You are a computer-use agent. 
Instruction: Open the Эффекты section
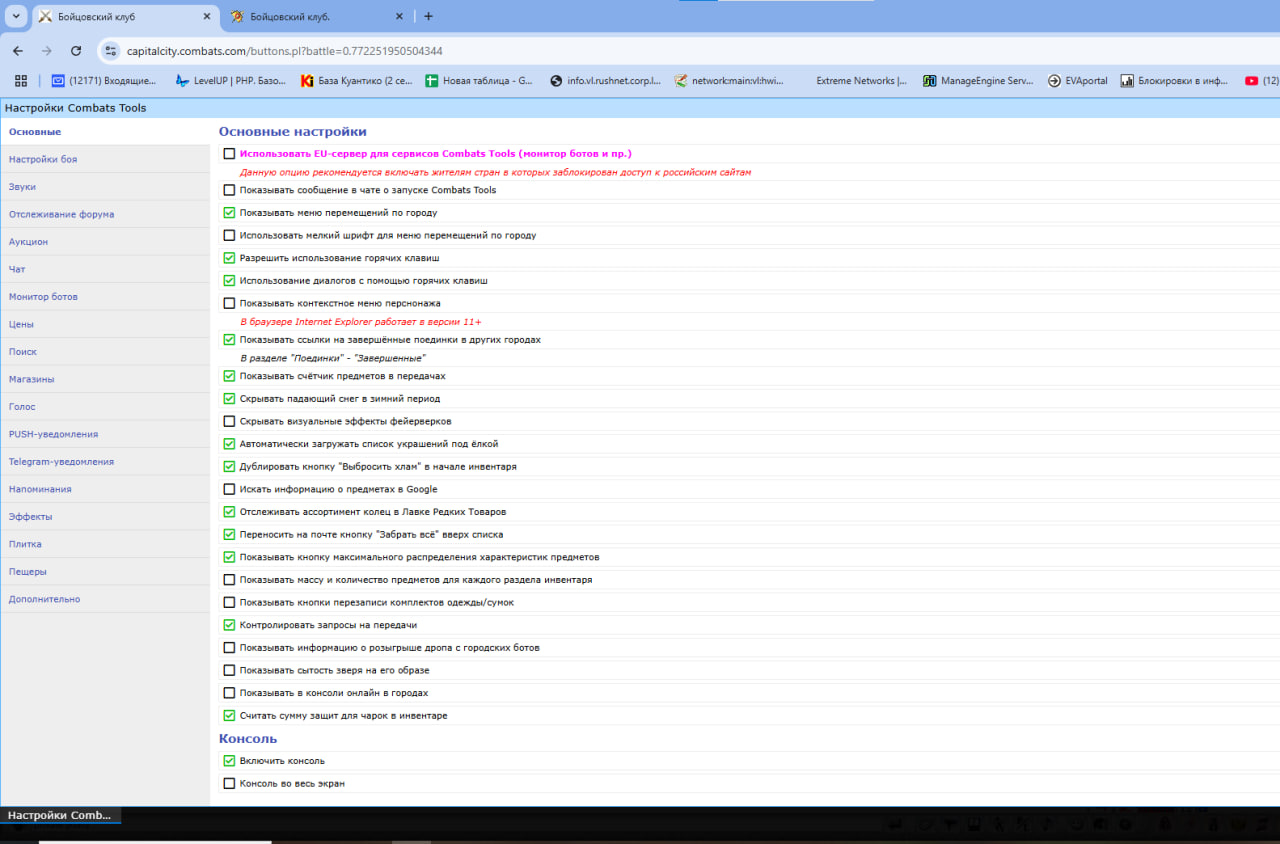[105, 517]
